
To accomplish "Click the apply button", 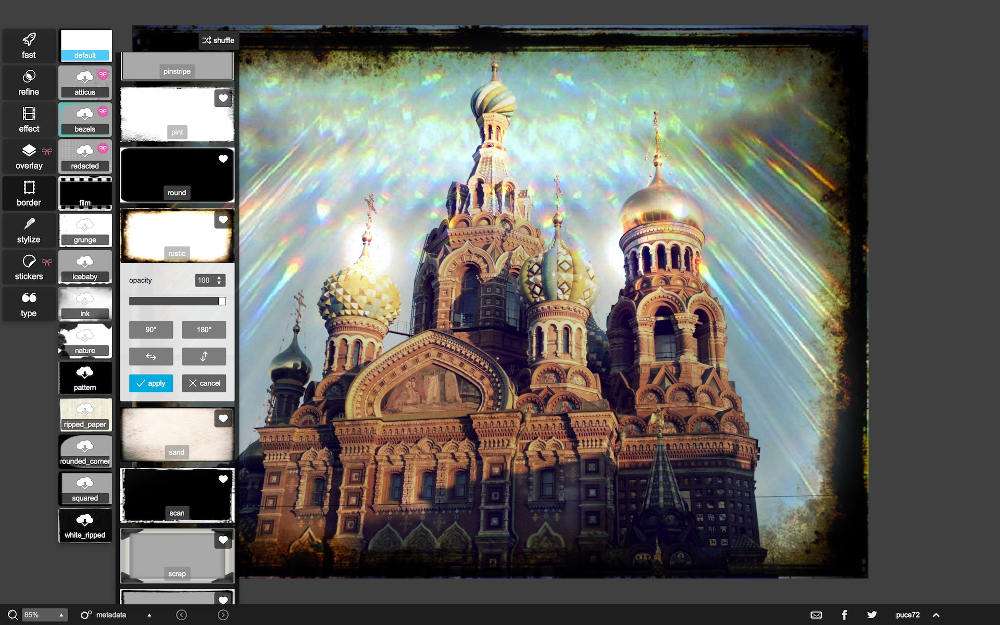I will pos(151,383).
